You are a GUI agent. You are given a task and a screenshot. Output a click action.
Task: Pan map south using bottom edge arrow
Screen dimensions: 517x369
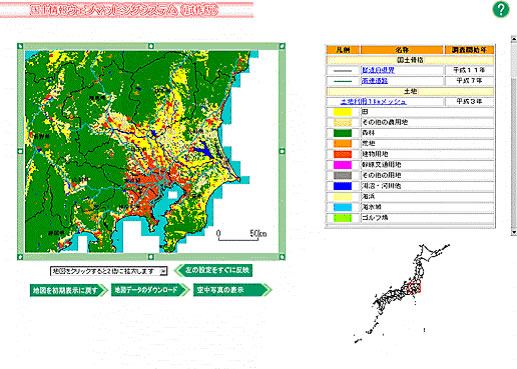pos(151,257)
